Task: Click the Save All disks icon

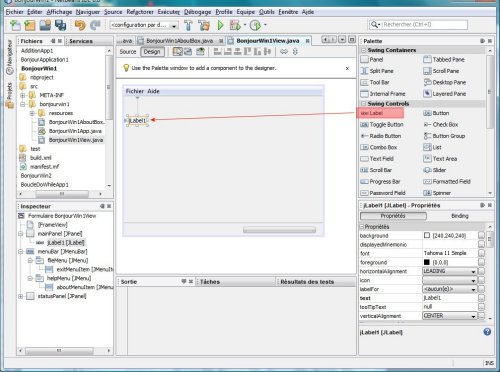Action: [60, 25]
